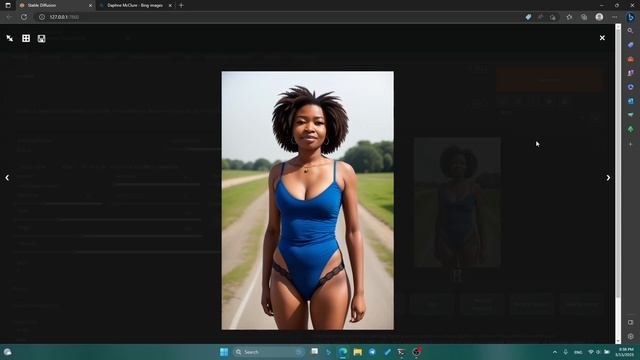Click the taskbar Search box
This screenshot has height=360, width=640.
click(x=268, y=352)
